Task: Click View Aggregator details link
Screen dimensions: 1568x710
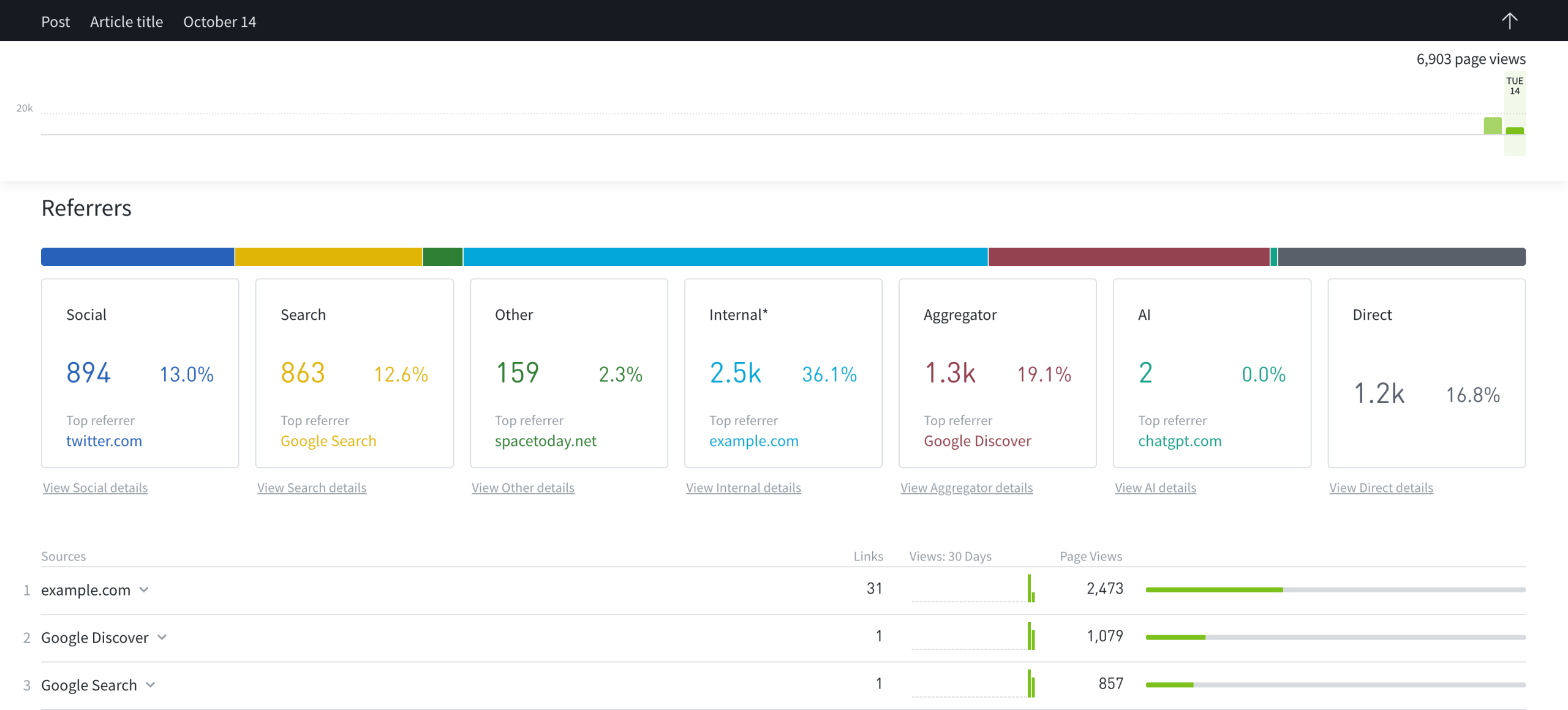Action: 966,488
